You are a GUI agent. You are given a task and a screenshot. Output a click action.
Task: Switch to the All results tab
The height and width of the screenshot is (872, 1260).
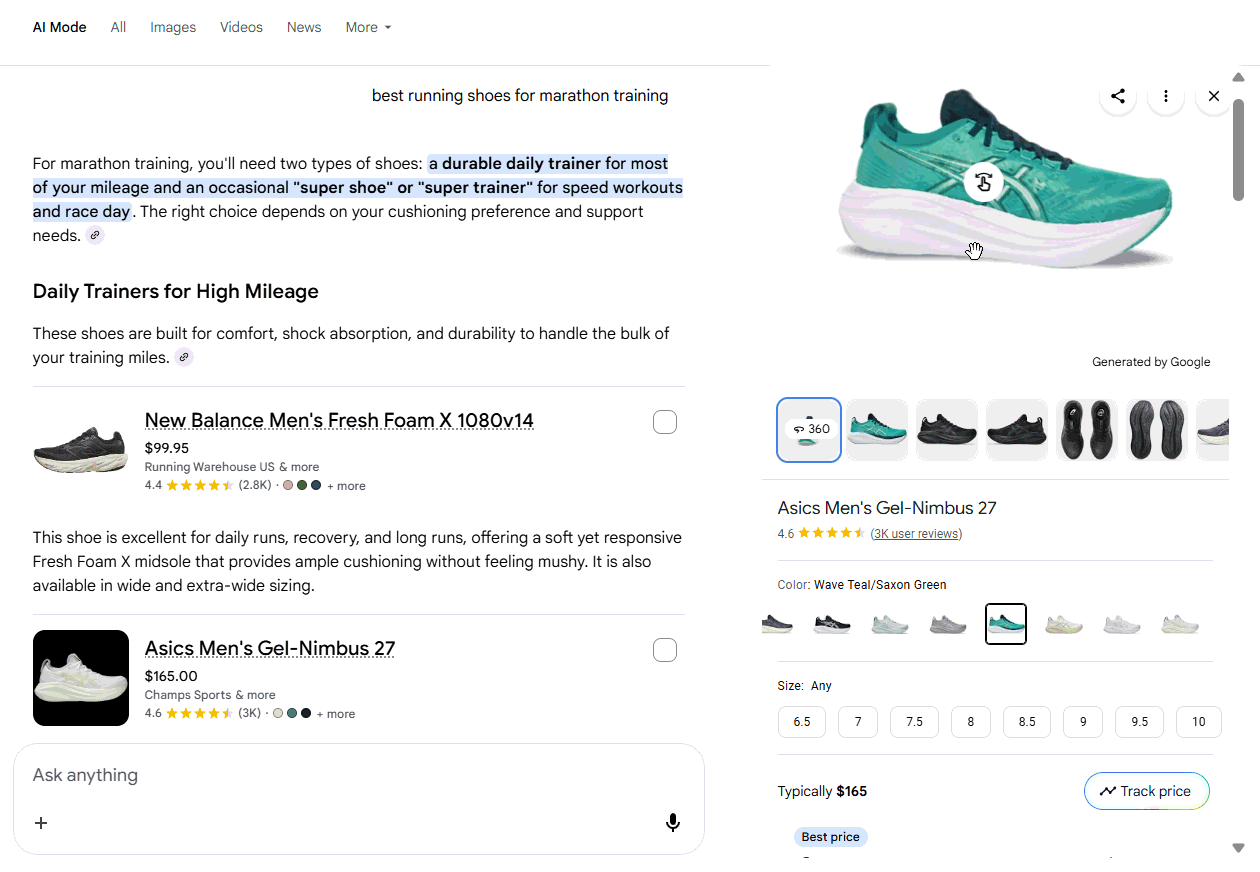point(118,27)
